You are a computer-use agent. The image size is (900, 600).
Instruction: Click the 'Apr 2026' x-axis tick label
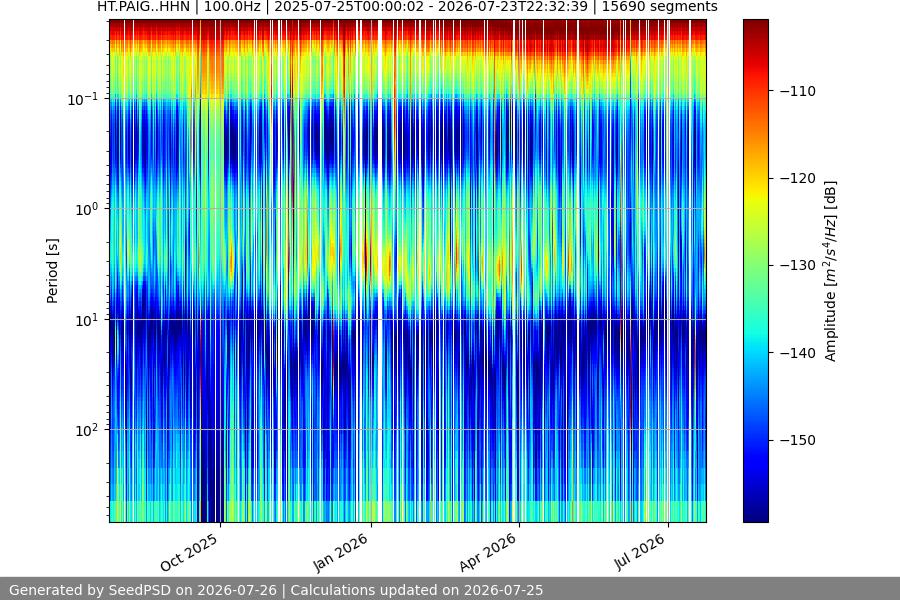(488, 552)
